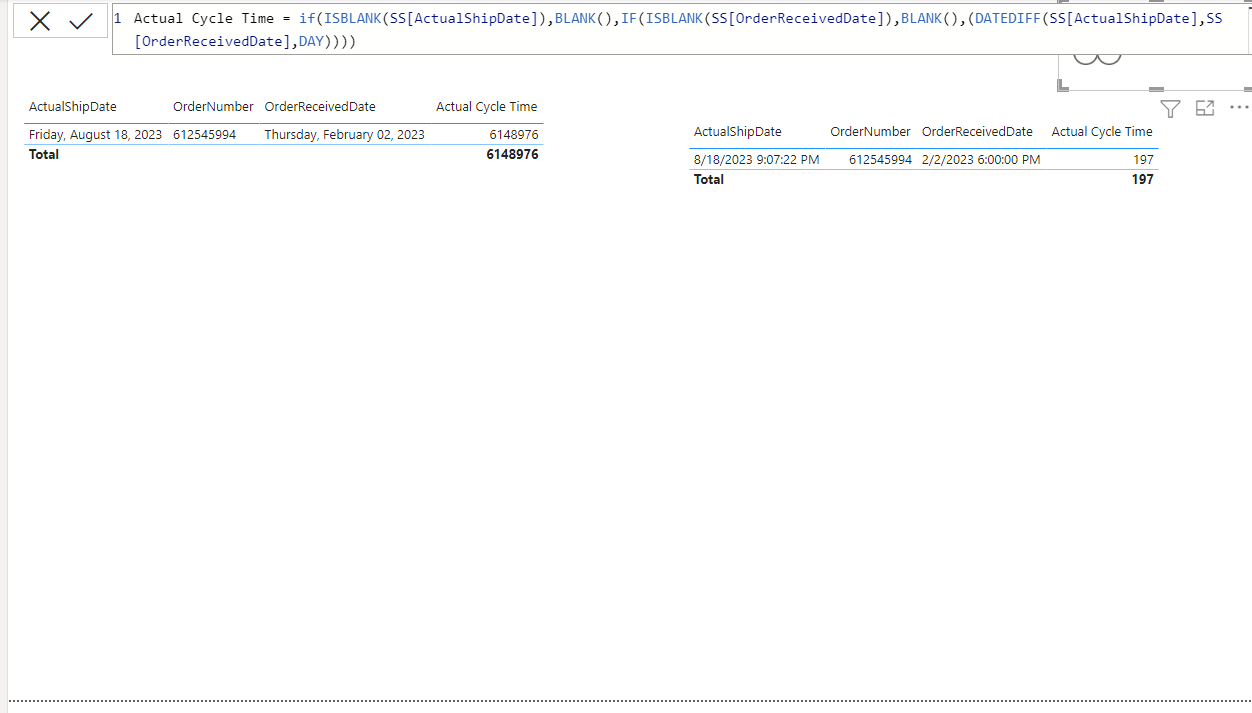The width and height of the screenshot is (1252, 713).
Task: Select the 197 value in the data row
Action: tap(1143, 159)
